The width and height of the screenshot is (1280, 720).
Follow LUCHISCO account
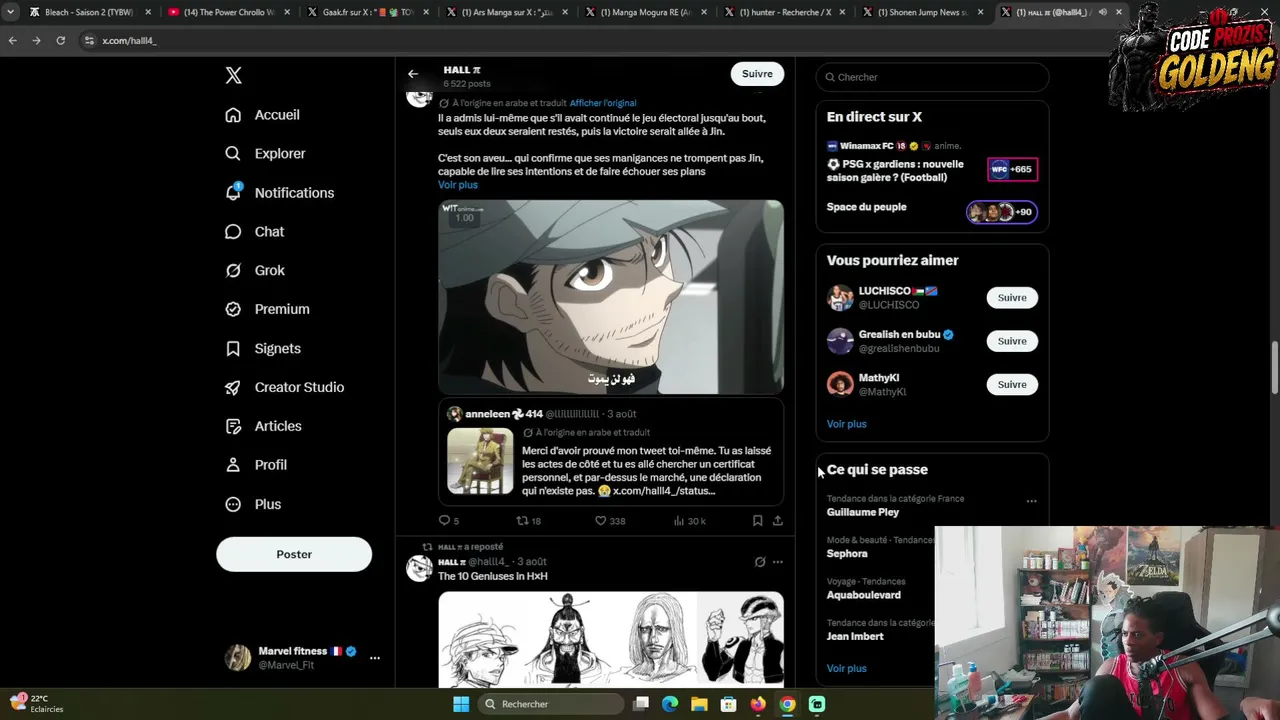(1012, 298)
